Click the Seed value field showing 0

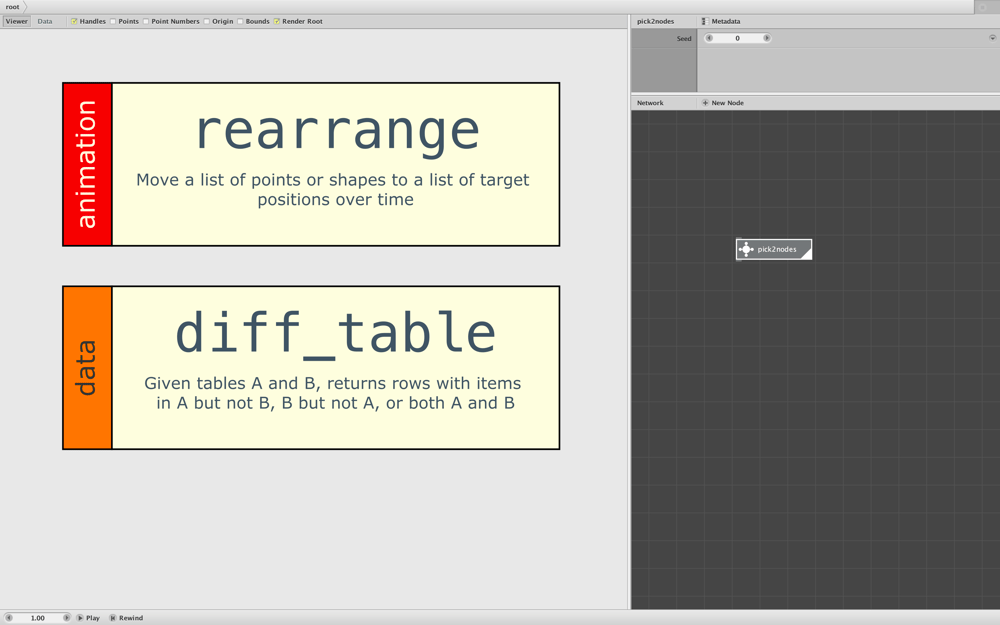[738, 38]
